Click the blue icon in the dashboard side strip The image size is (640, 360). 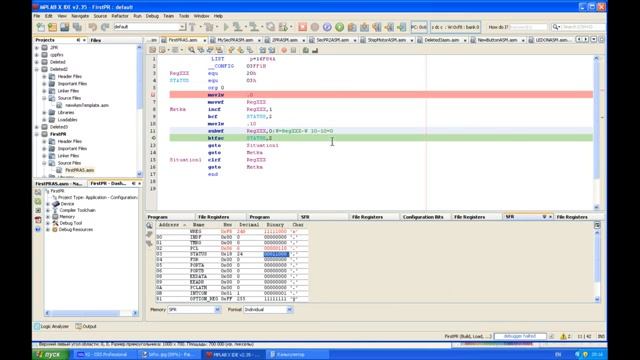coord(38,229)
